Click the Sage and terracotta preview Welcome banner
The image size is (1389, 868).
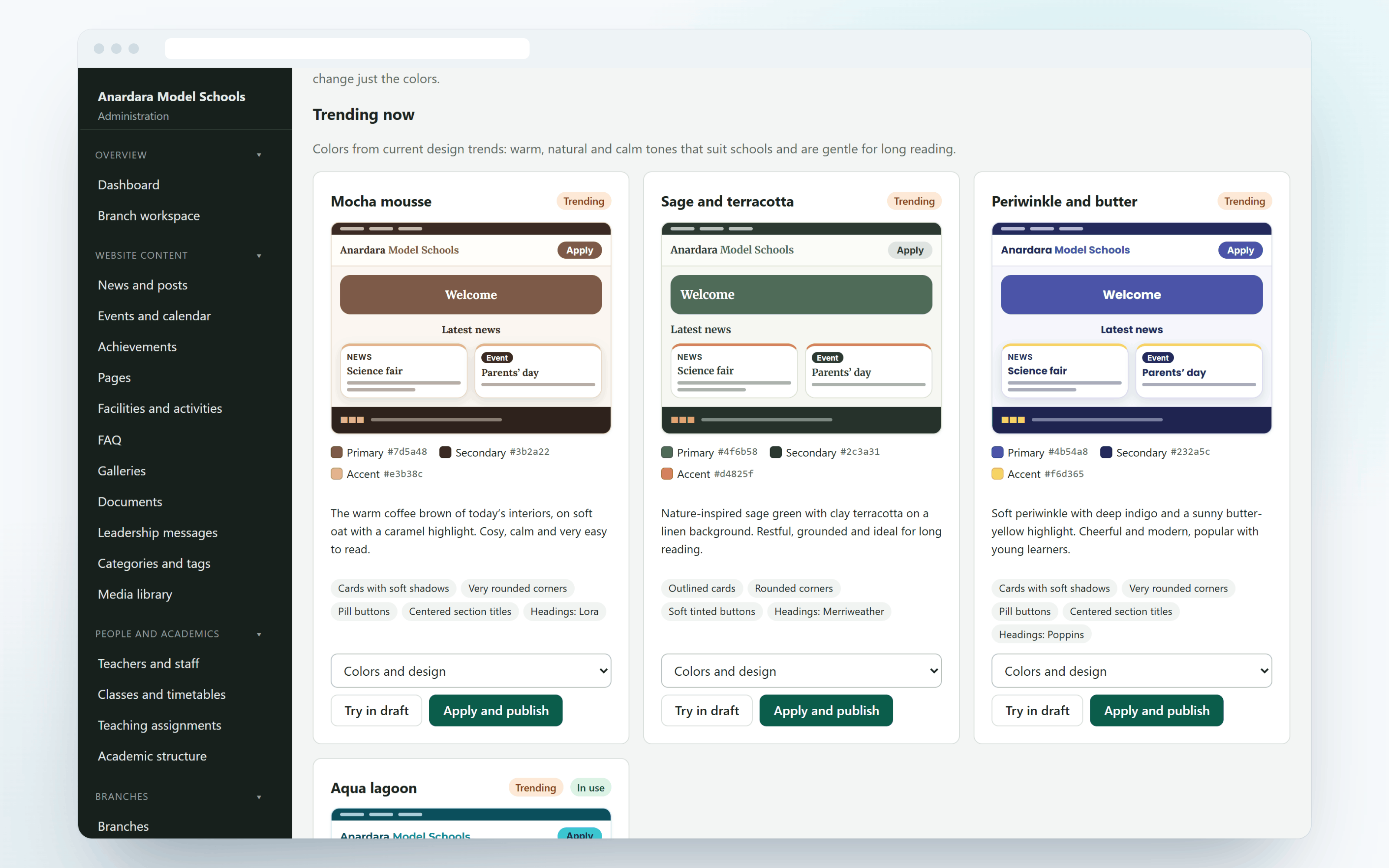[801, 295]
